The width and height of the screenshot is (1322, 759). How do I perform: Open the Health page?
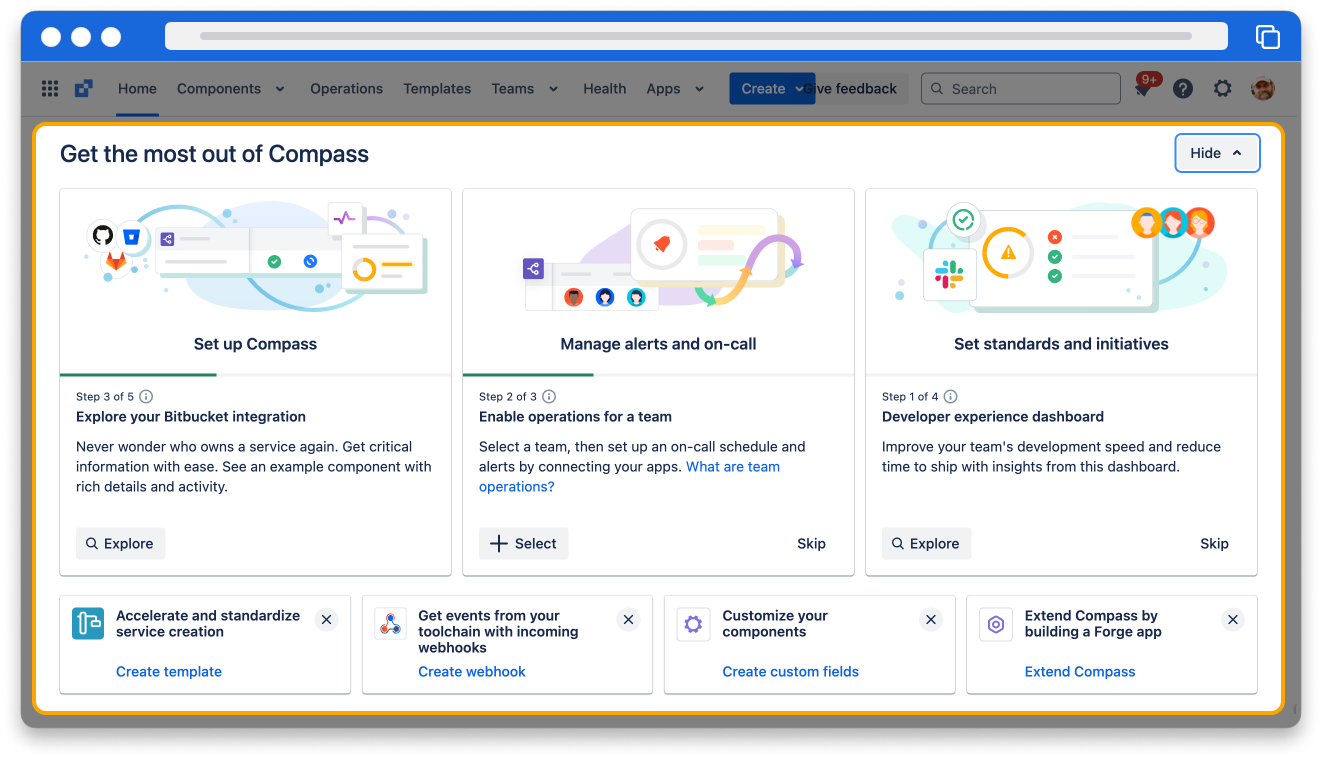click(605, 89)
